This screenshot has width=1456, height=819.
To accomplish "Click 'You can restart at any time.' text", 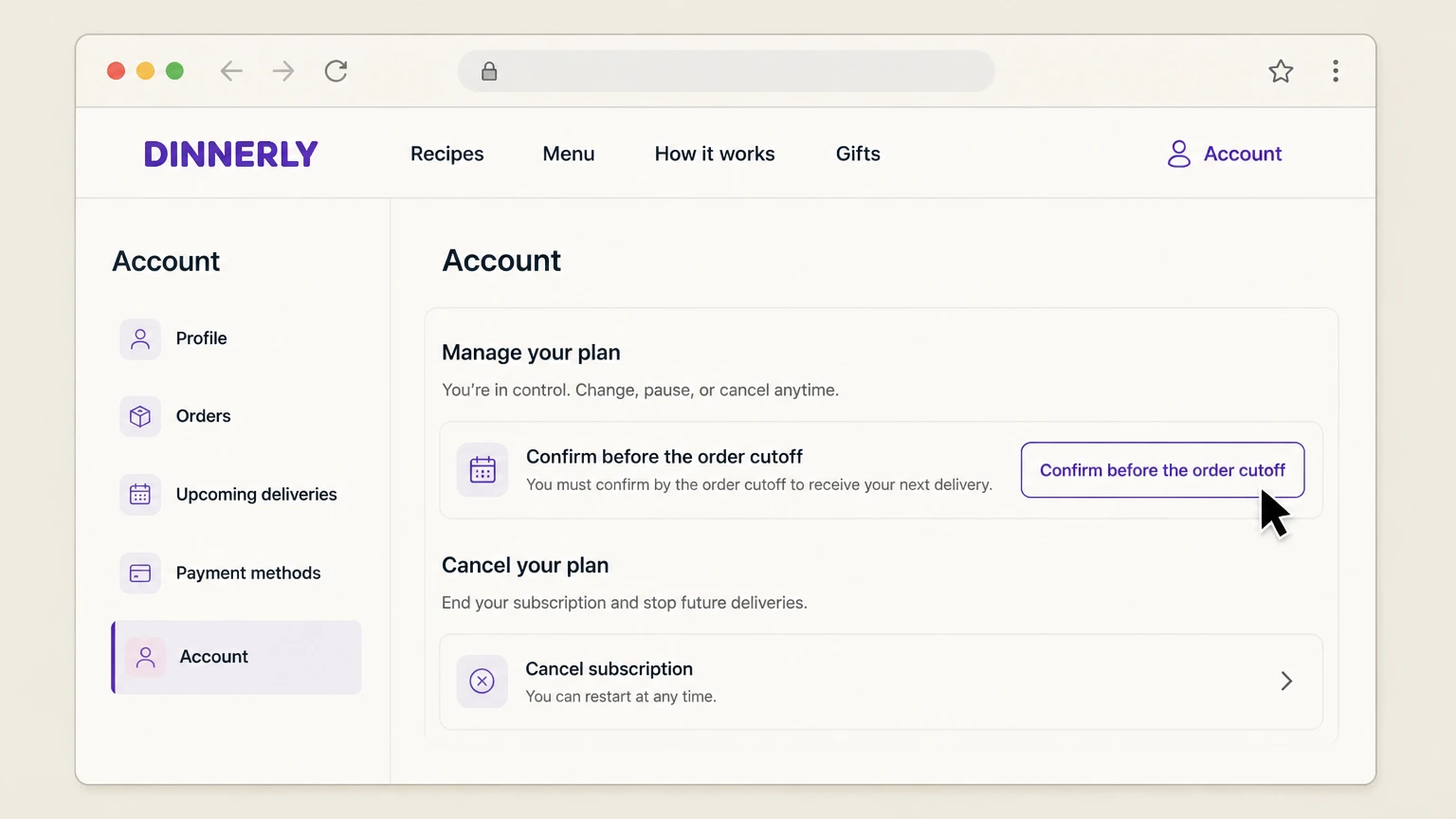I will point(621,697).
